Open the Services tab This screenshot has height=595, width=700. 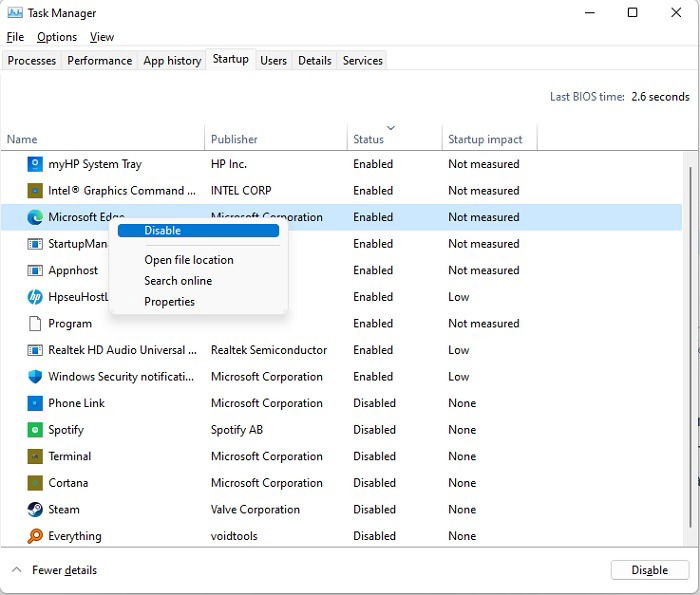[362, 61]
